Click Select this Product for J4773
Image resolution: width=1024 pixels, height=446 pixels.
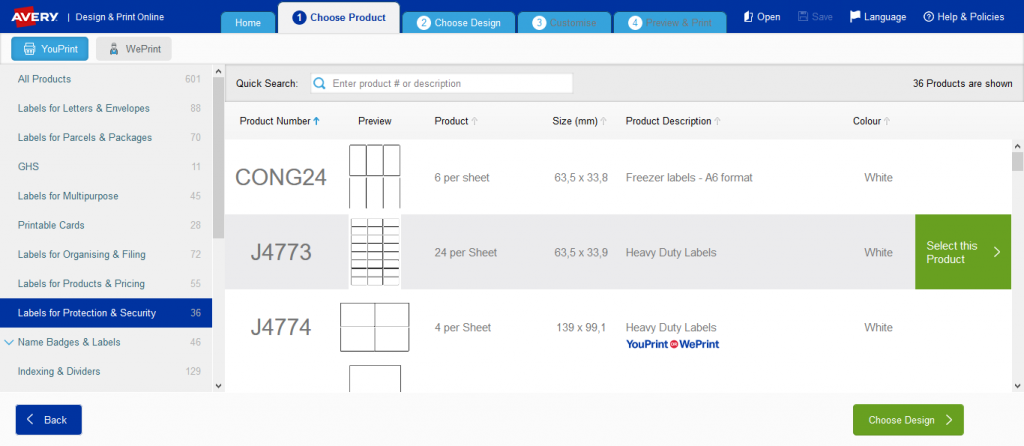963,252
